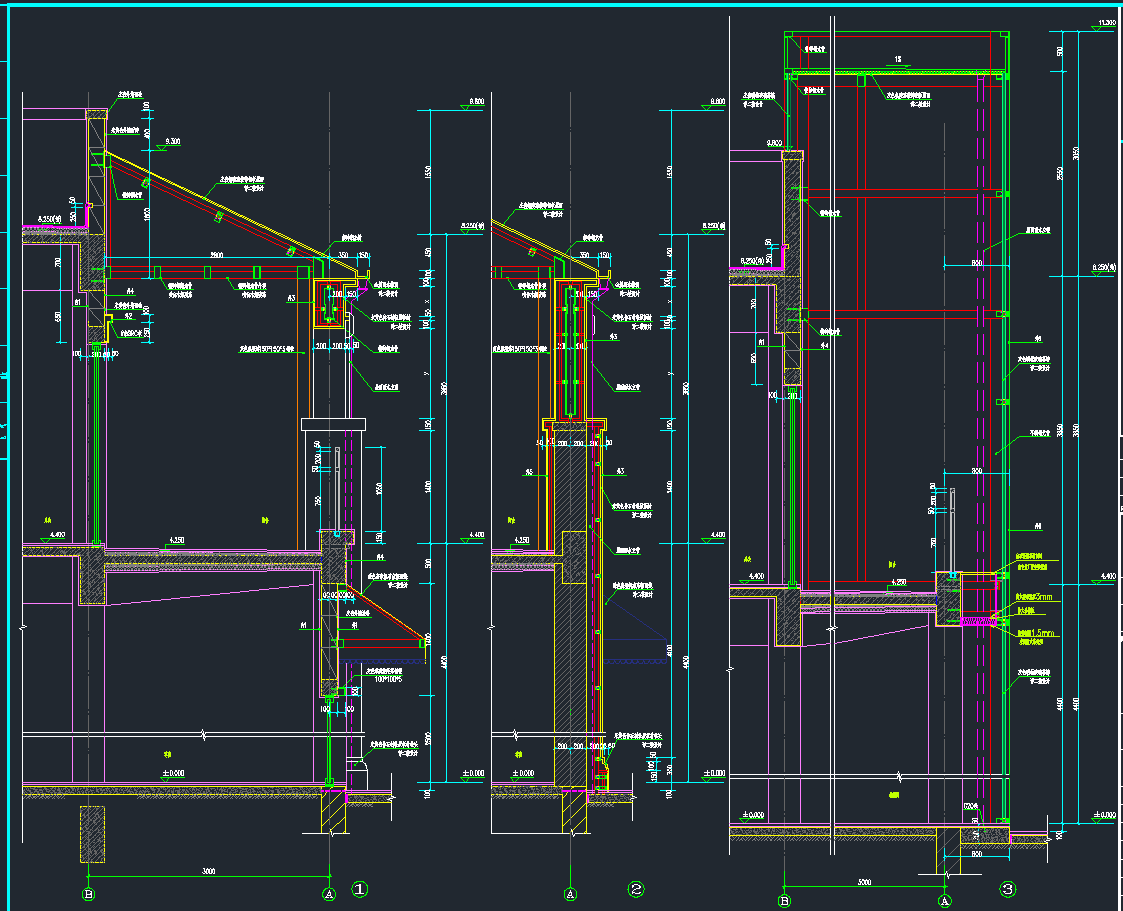Select axis bubble A below section 1
Viewport: 1123px width, 911px height.
click(x=328, y=893)
